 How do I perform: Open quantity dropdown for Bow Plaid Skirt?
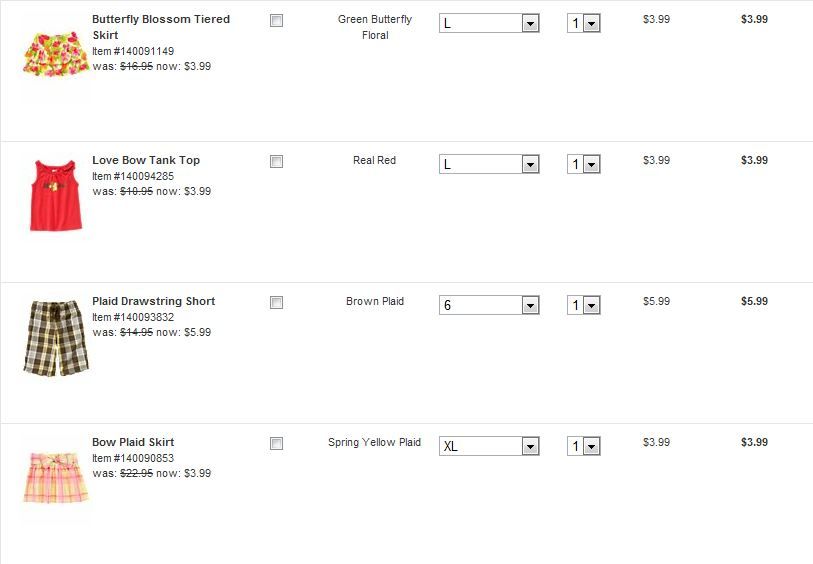tap(583, 446)
